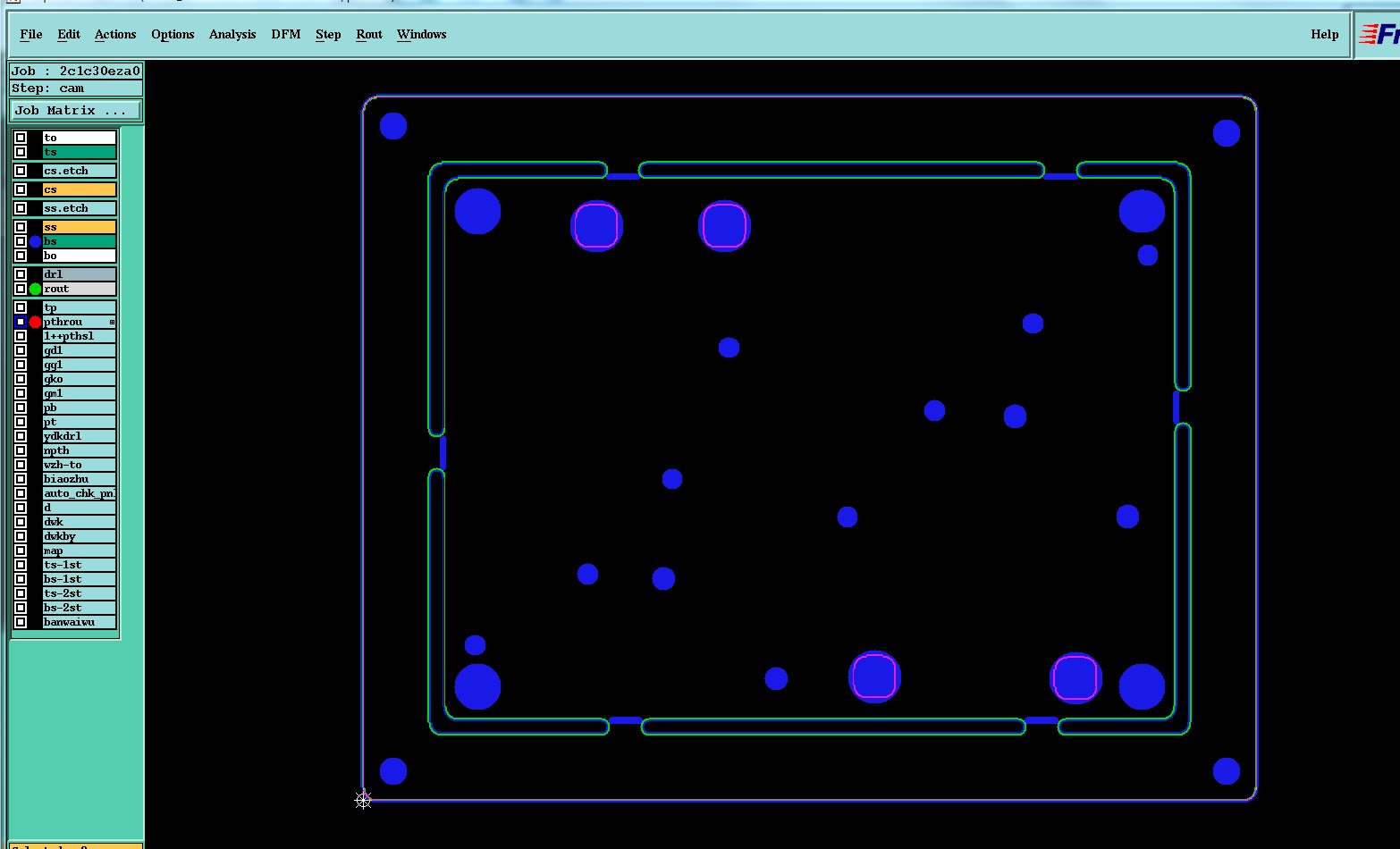The image size is (1400, 849).
Task: Click the origin datum marker on the canvas
Action: (363, 800)
